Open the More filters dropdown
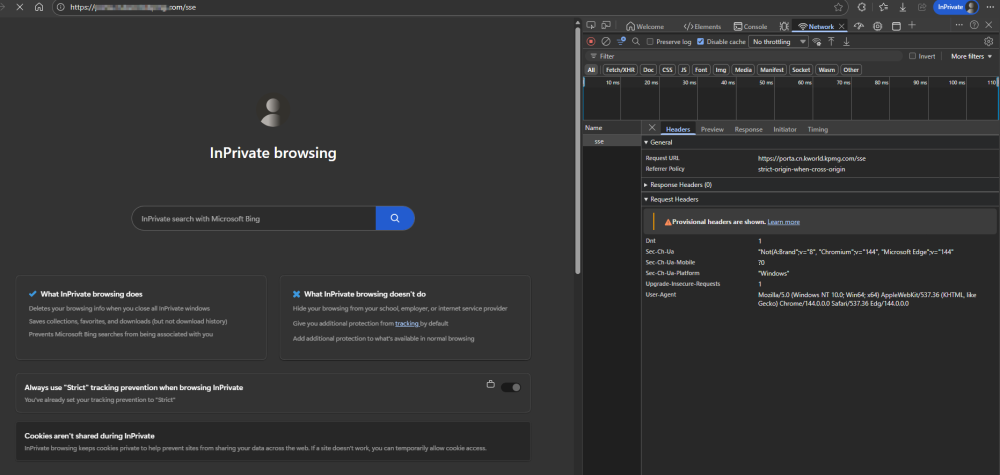The image size is (1000, 475). [971, 56]
